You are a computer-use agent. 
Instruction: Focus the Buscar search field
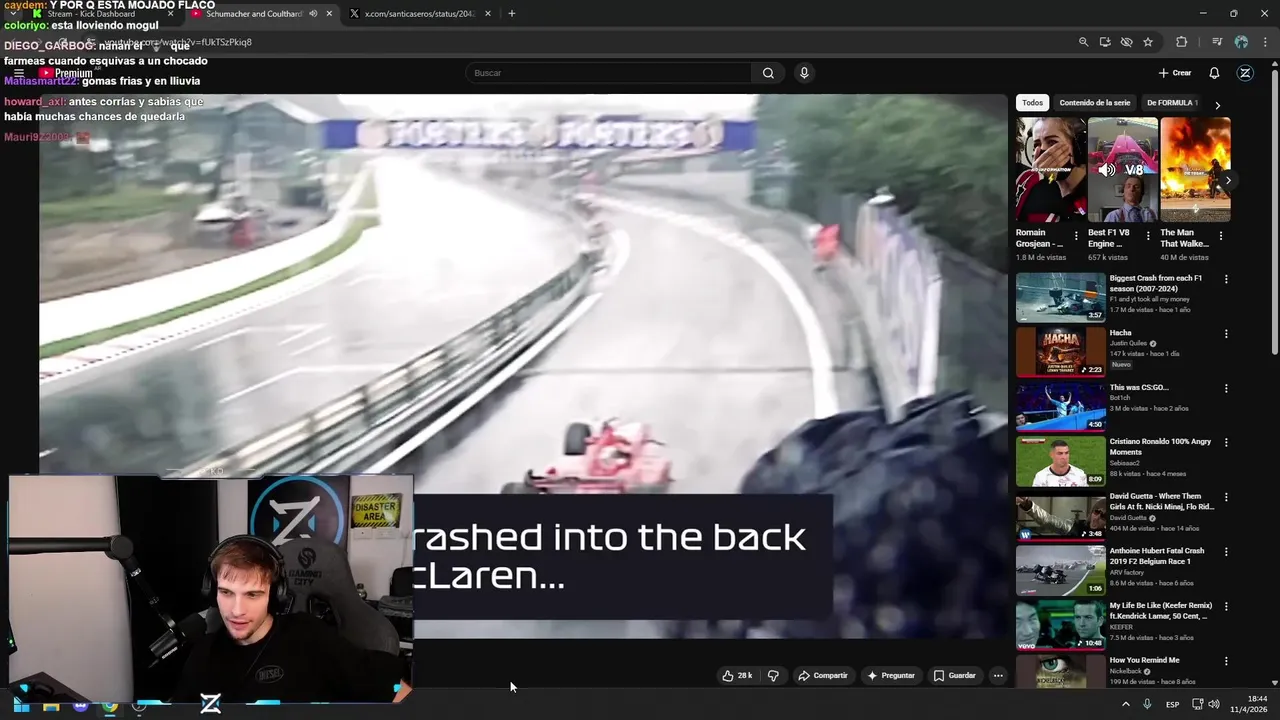coord(608,73)
